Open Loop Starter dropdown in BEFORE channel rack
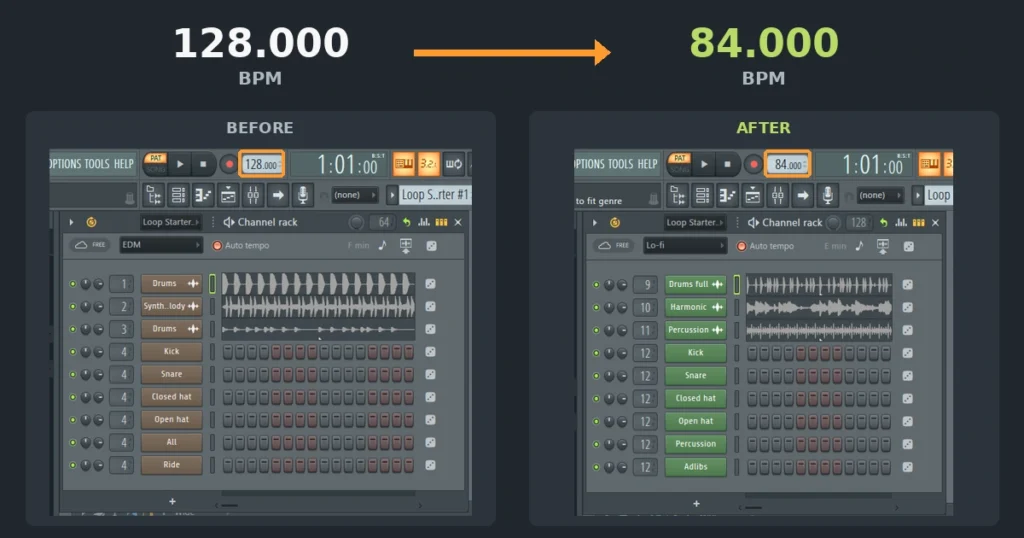Screen dimensions: 1024x538 171,222
